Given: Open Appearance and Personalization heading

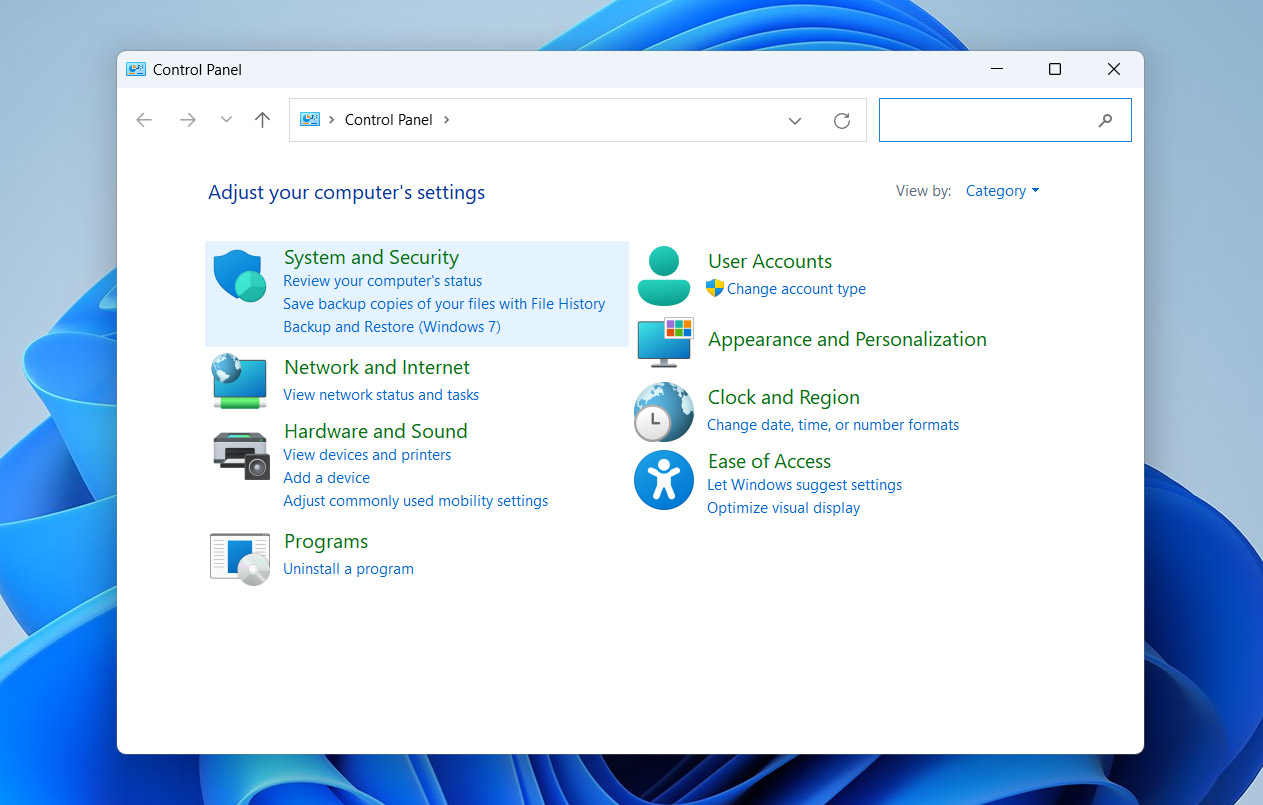Looking at the screenshot, I should (x=847, y=339).
